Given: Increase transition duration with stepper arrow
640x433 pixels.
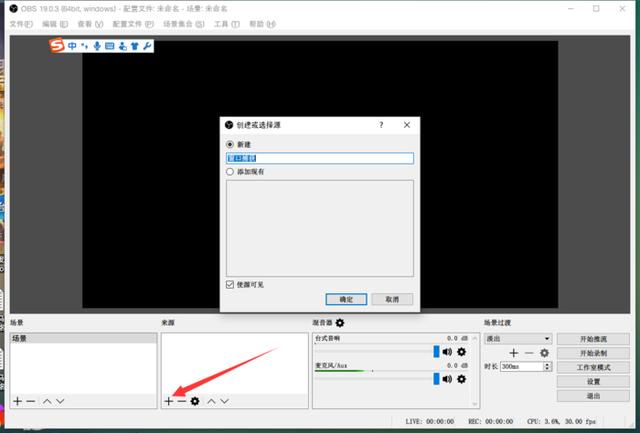Looking at the screenshot, I should tap(547, 364).
